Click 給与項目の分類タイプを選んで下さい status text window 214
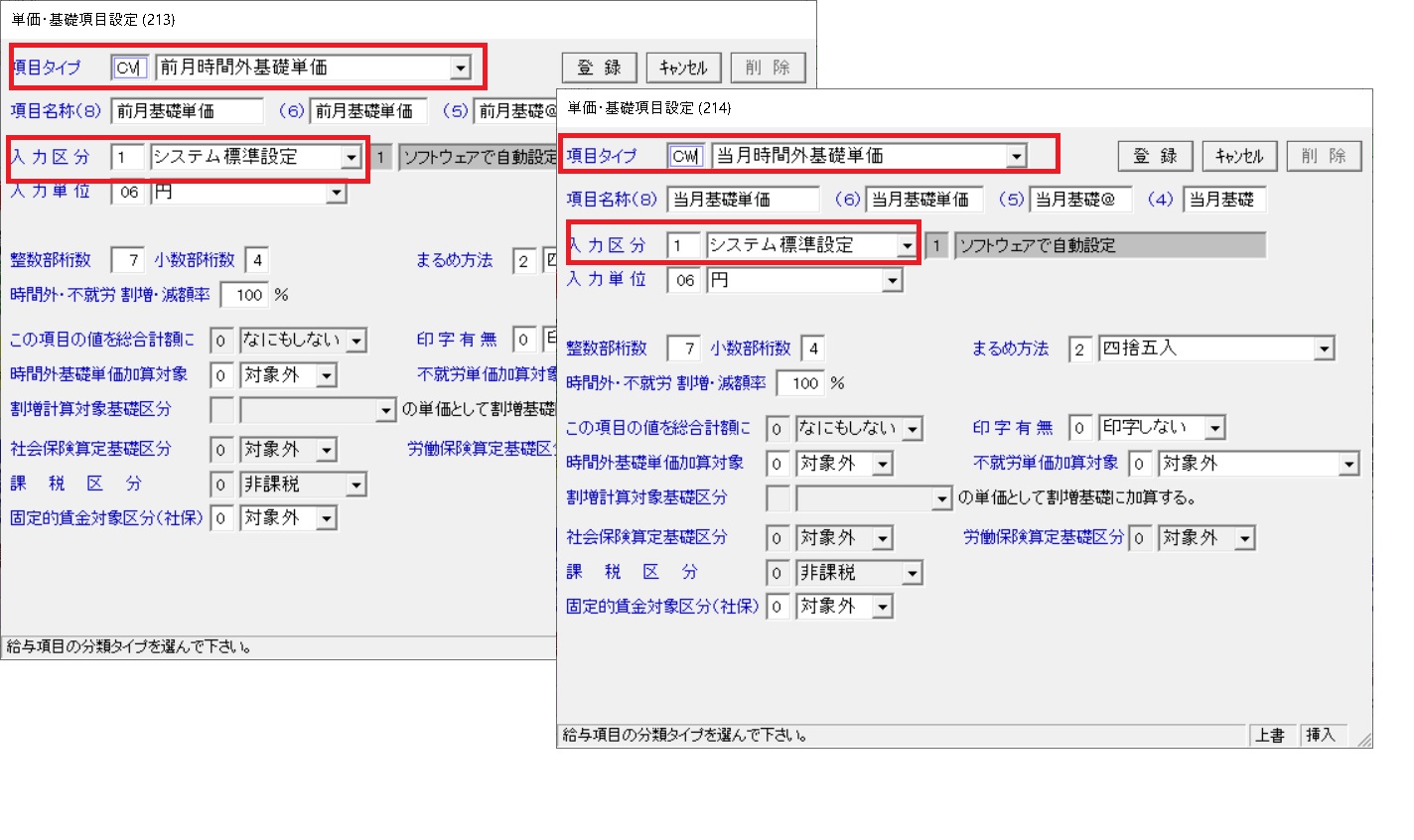Screen dimensions: 1414x840 click(x=686, y=736)
